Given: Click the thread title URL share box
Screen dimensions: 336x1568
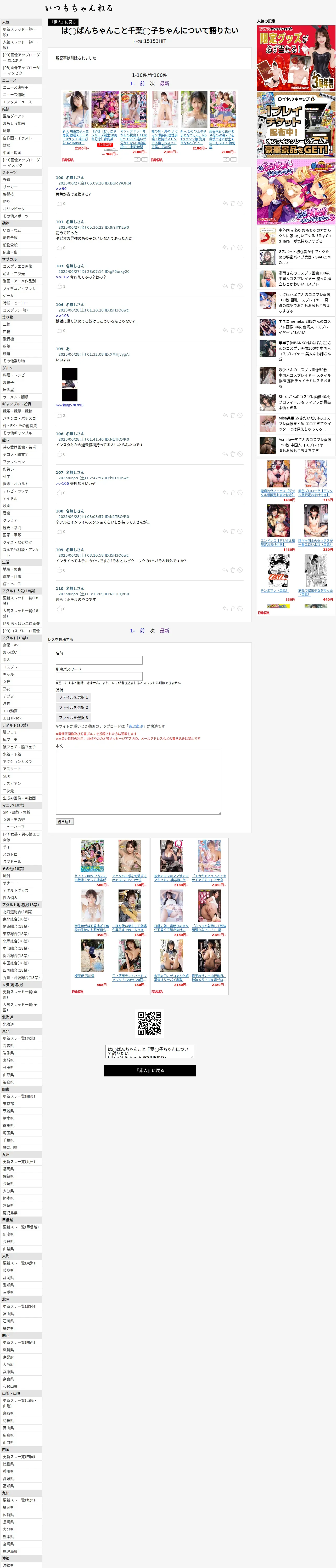Looking at the screenshot, I should click(x=149, y=1052).
